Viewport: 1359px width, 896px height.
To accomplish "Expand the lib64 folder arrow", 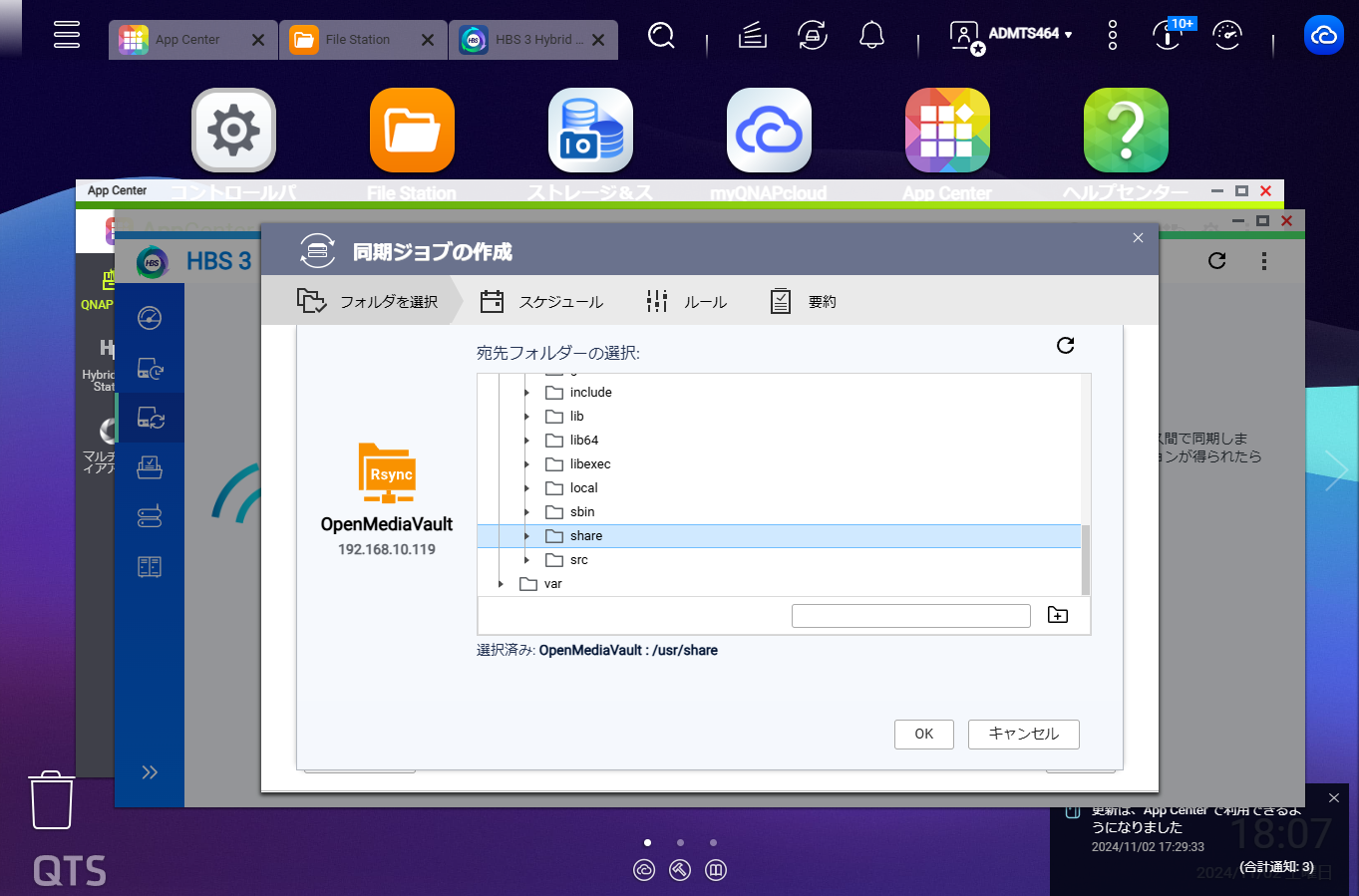I will [527, 441].
